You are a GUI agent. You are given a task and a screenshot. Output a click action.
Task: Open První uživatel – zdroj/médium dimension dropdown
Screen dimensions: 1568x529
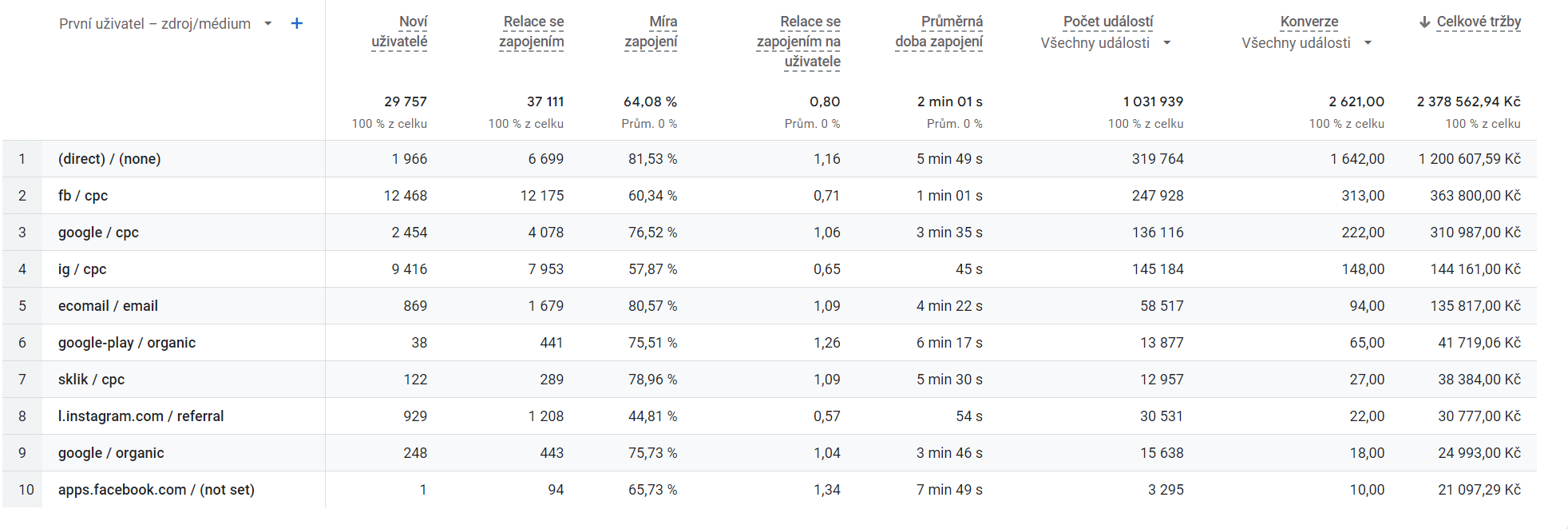pos(268,23)
